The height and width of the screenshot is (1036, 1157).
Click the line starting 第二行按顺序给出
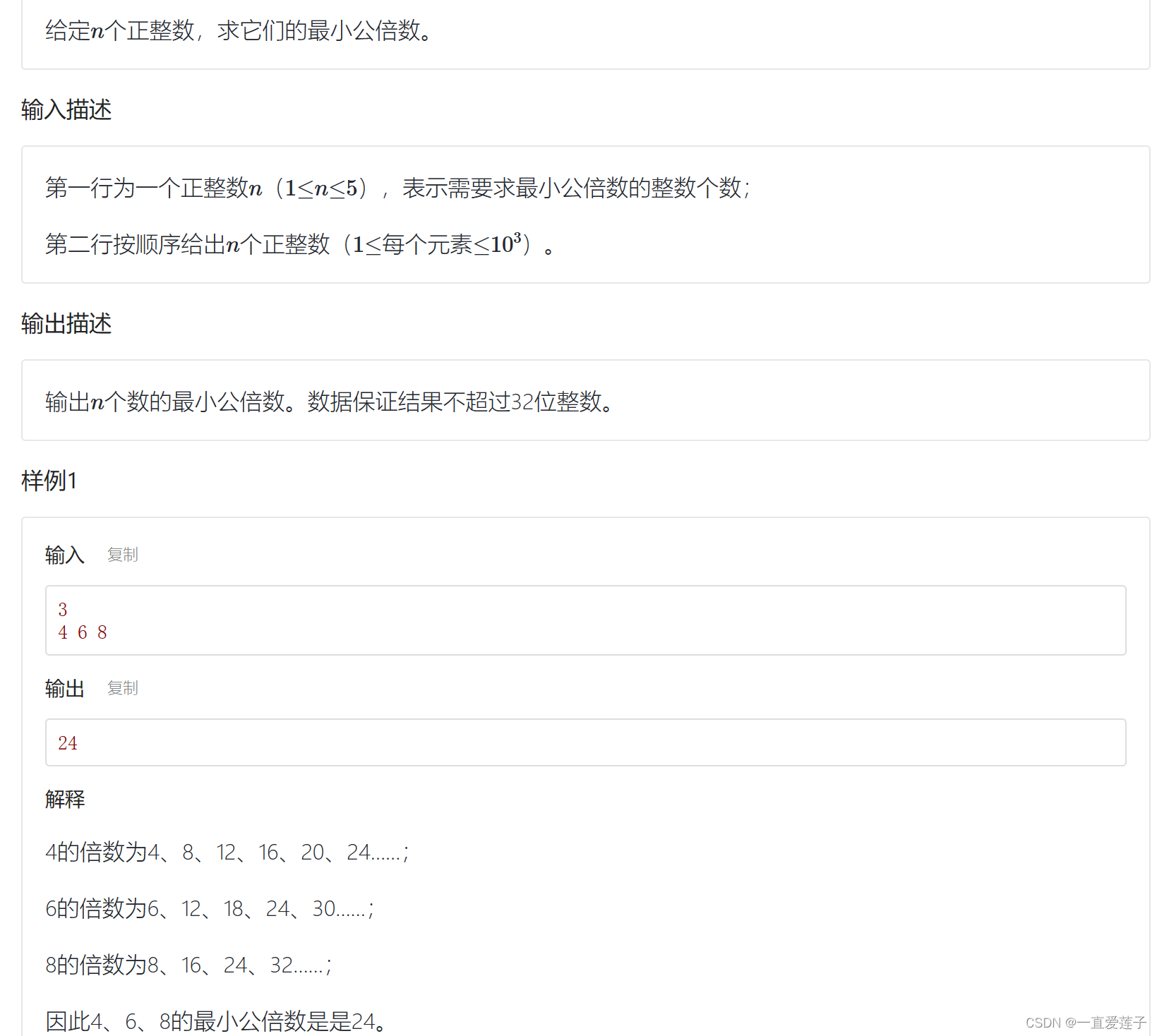coord(300,244)
